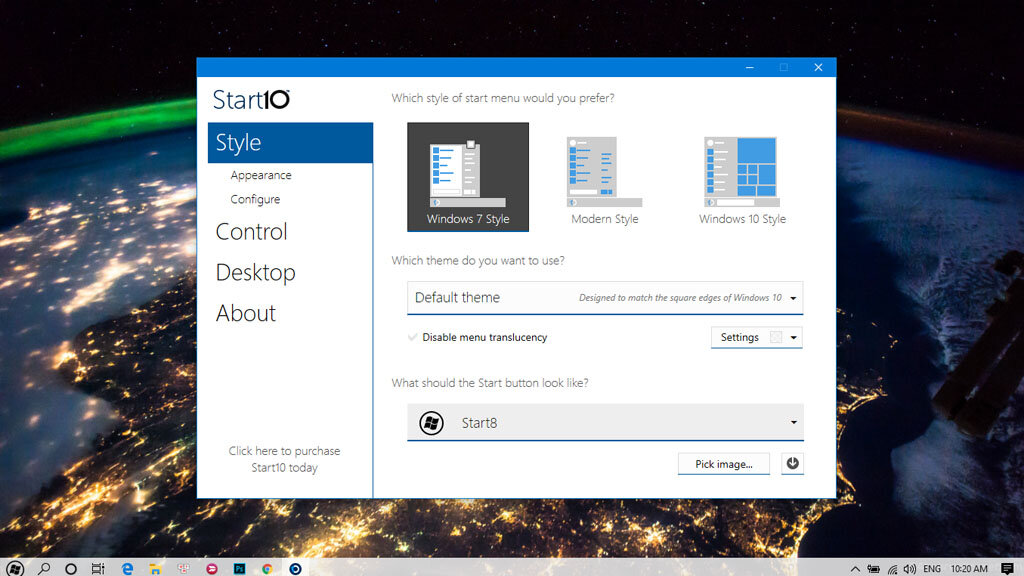Open Task View on taskbar
The width and height of the screenshot is (1024, 576).
98,569
